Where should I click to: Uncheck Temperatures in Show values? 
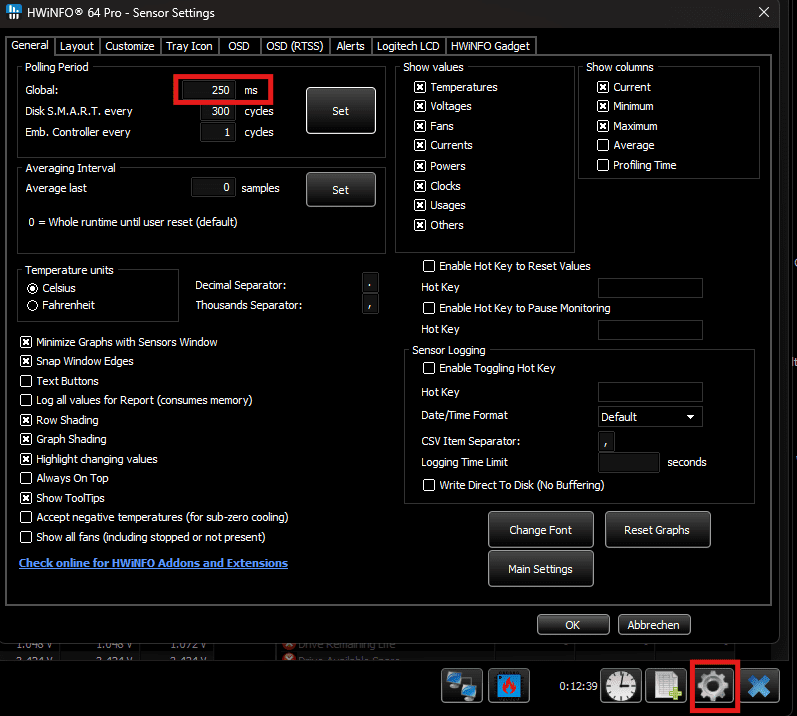[420, 87]
